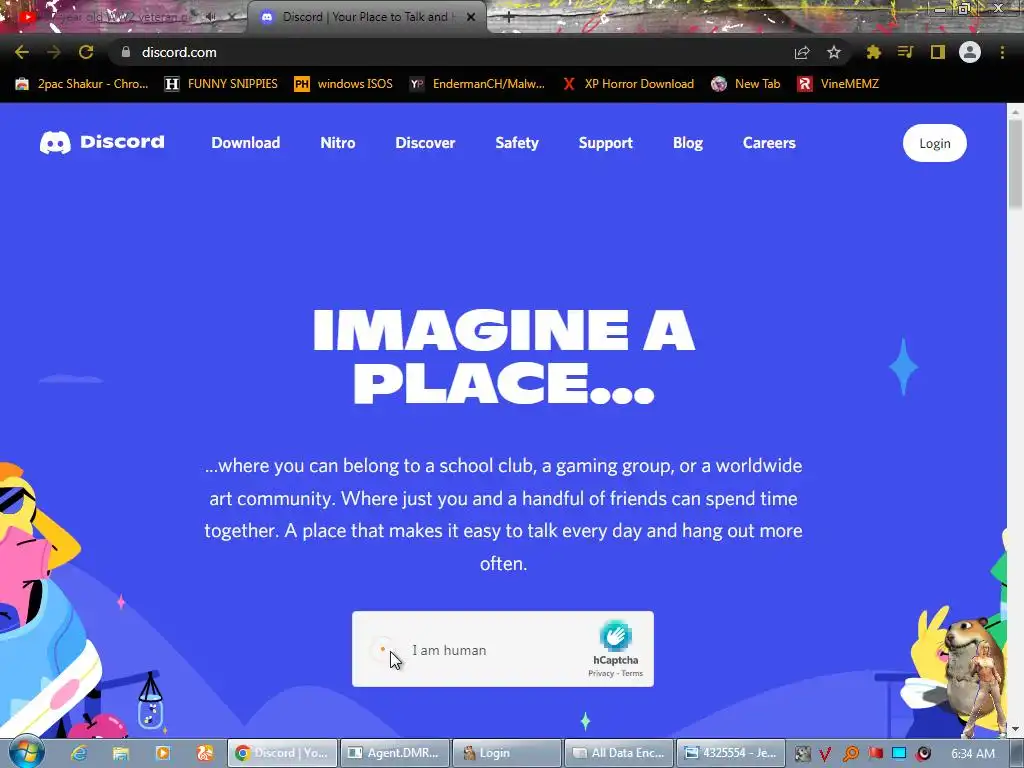
Task: Click the Discord Chrome taskbar button
Action: 282,753
